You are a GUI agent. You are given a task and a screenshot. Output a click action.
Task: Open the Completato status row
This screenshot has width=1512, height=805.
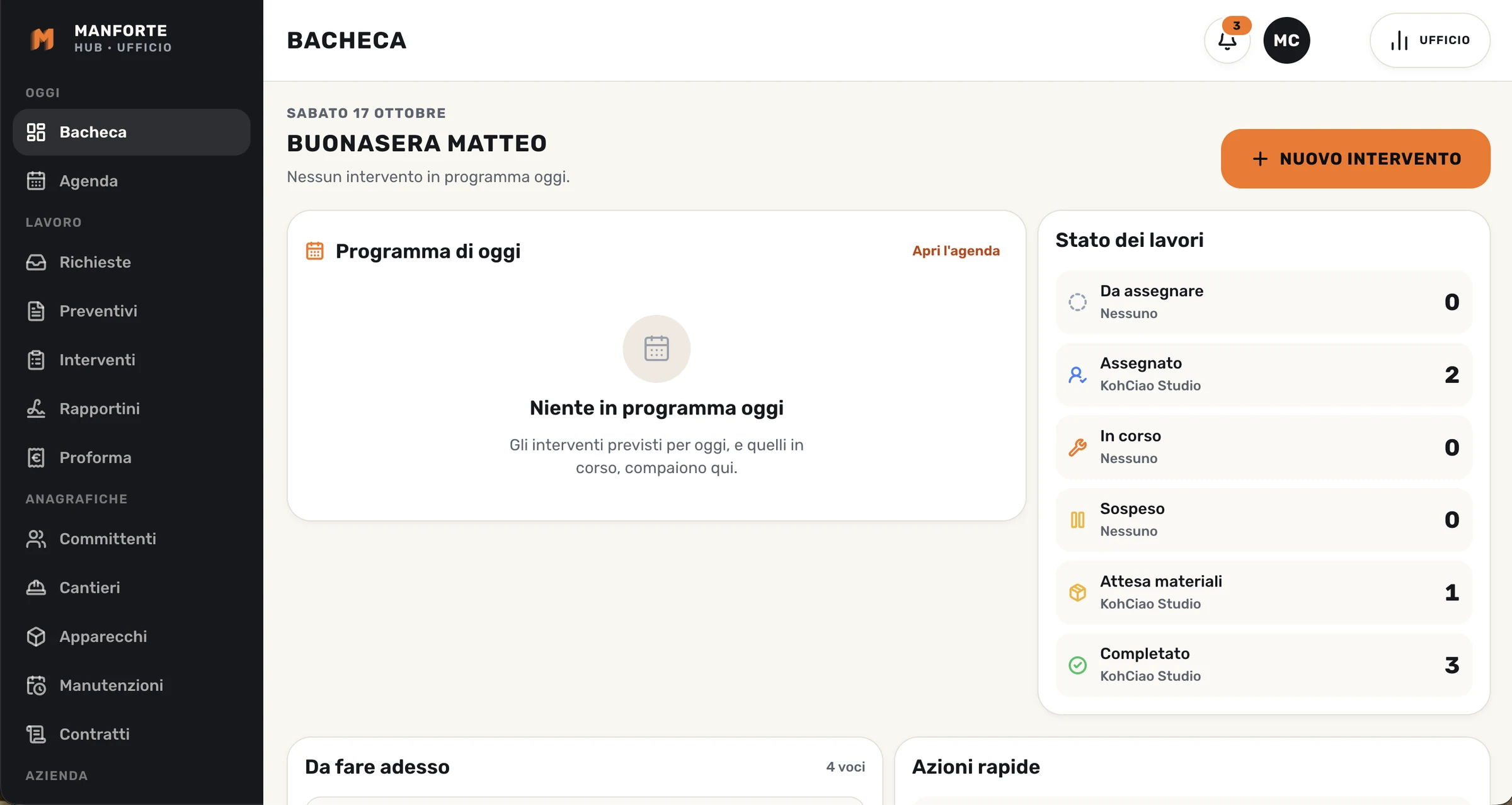coord(1264,665)
